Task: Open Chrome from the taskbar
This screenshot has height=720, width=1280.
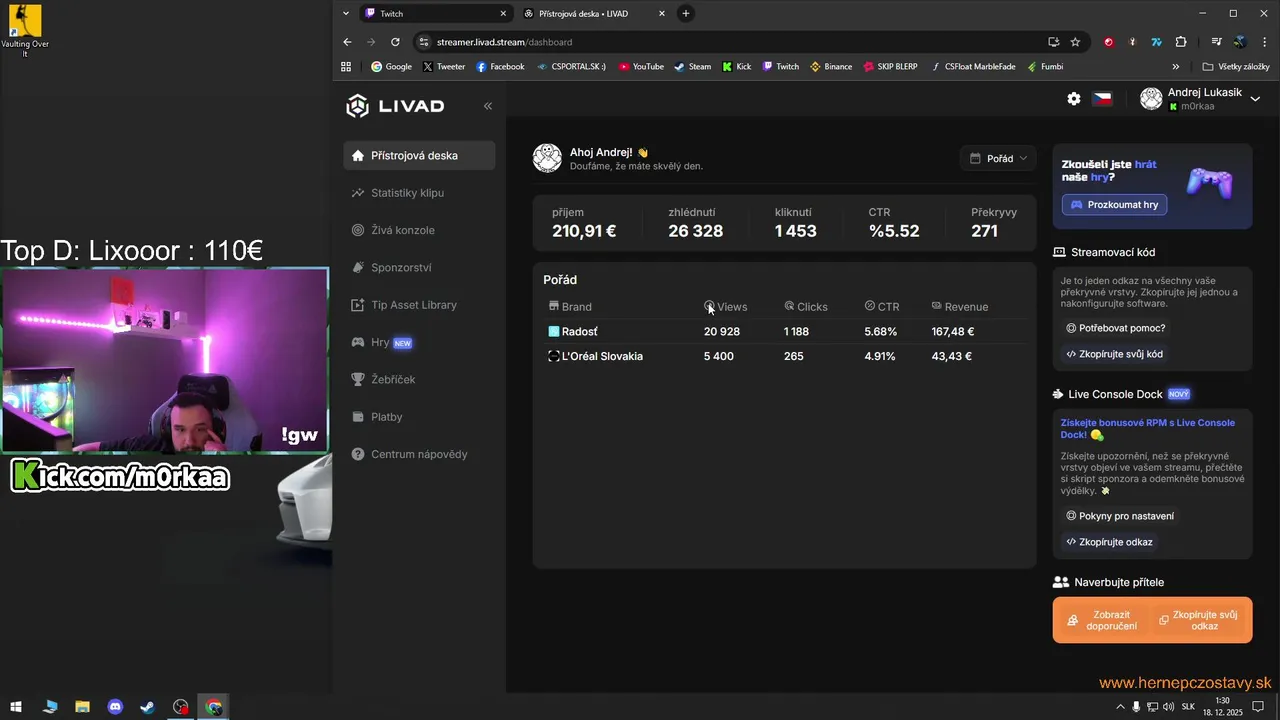Action: (214, 707)
